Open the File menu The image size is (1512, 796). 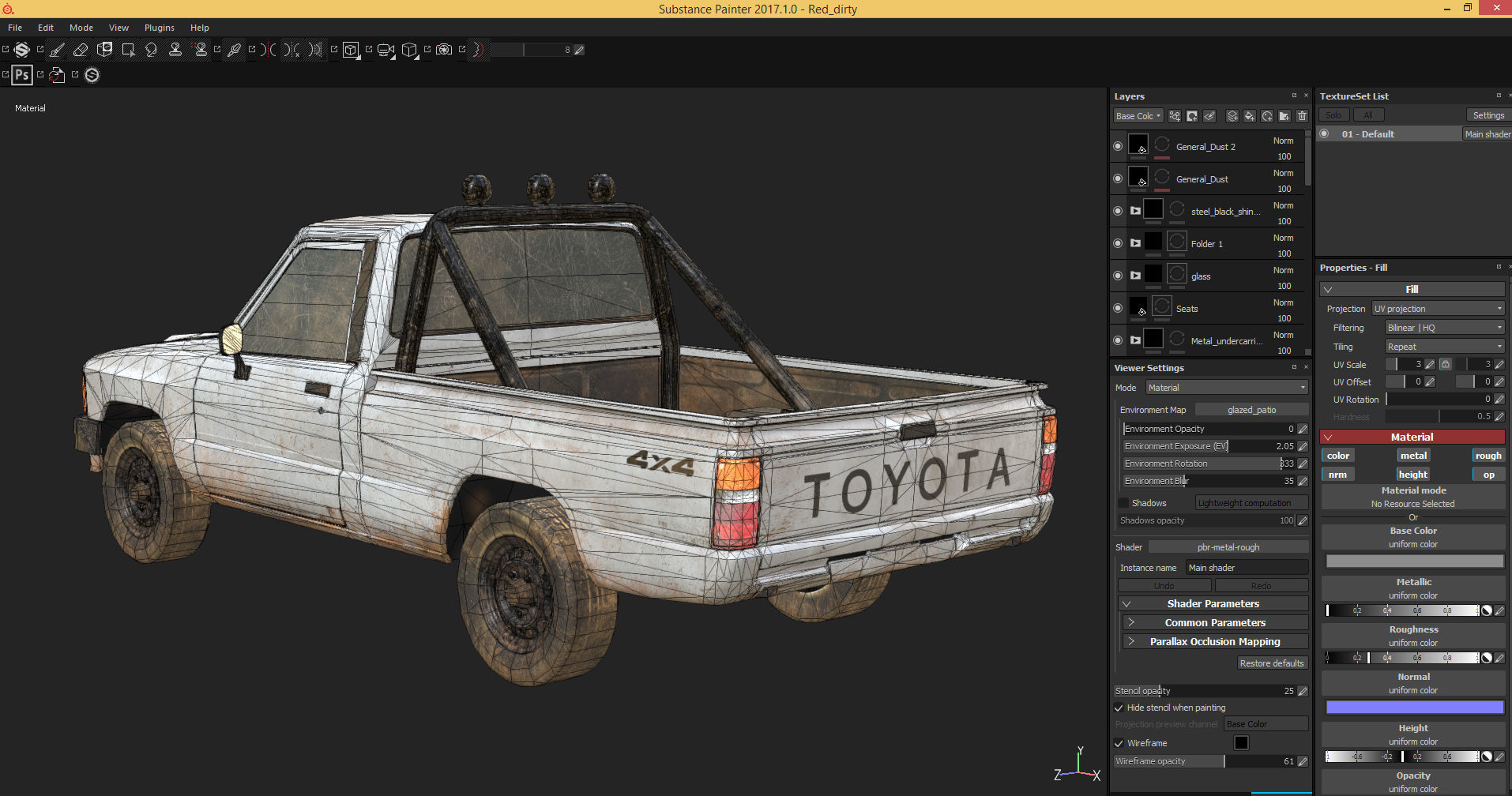pos(15,28)
